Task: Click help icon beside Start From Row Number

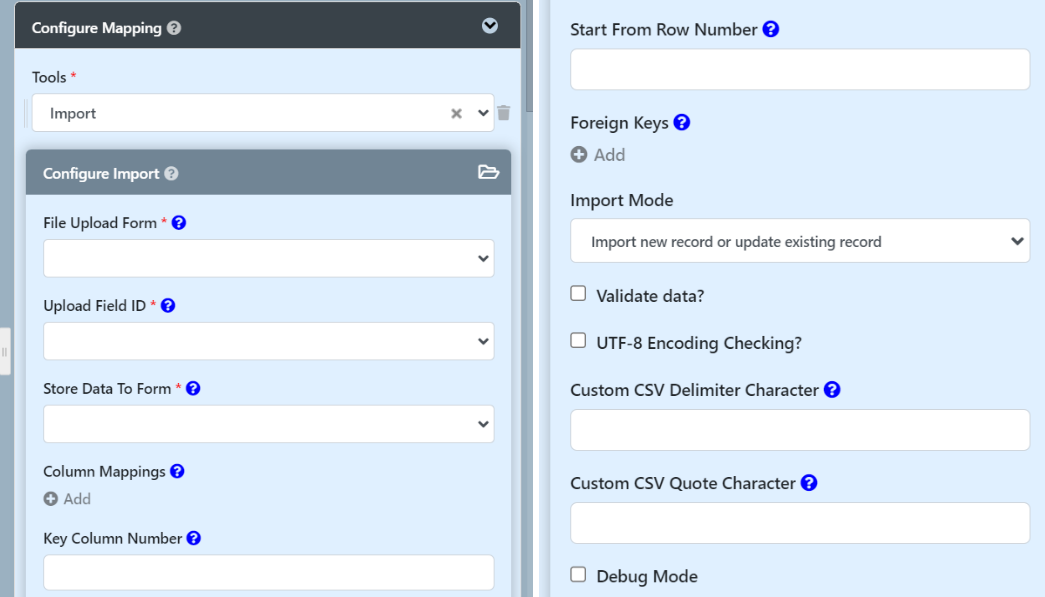Action: [770, 30]
